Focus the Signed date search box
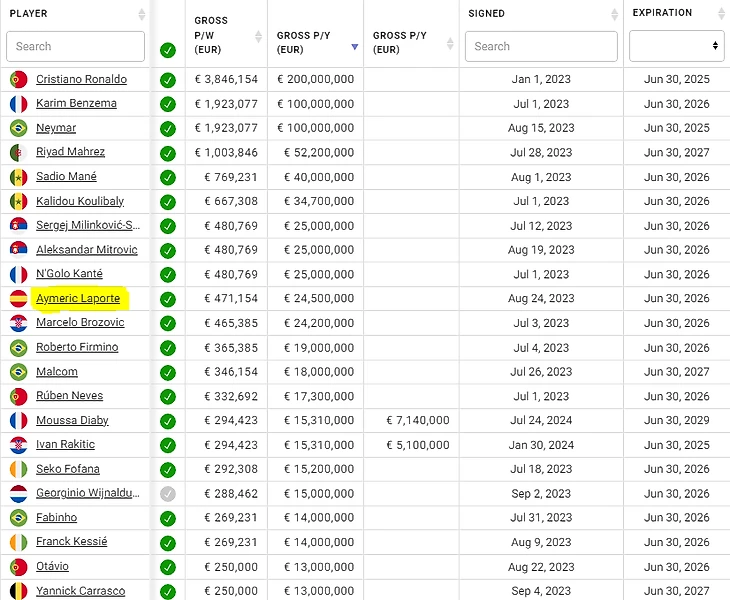Viewport: 730px width, 600px height. (x=542, y=46)
